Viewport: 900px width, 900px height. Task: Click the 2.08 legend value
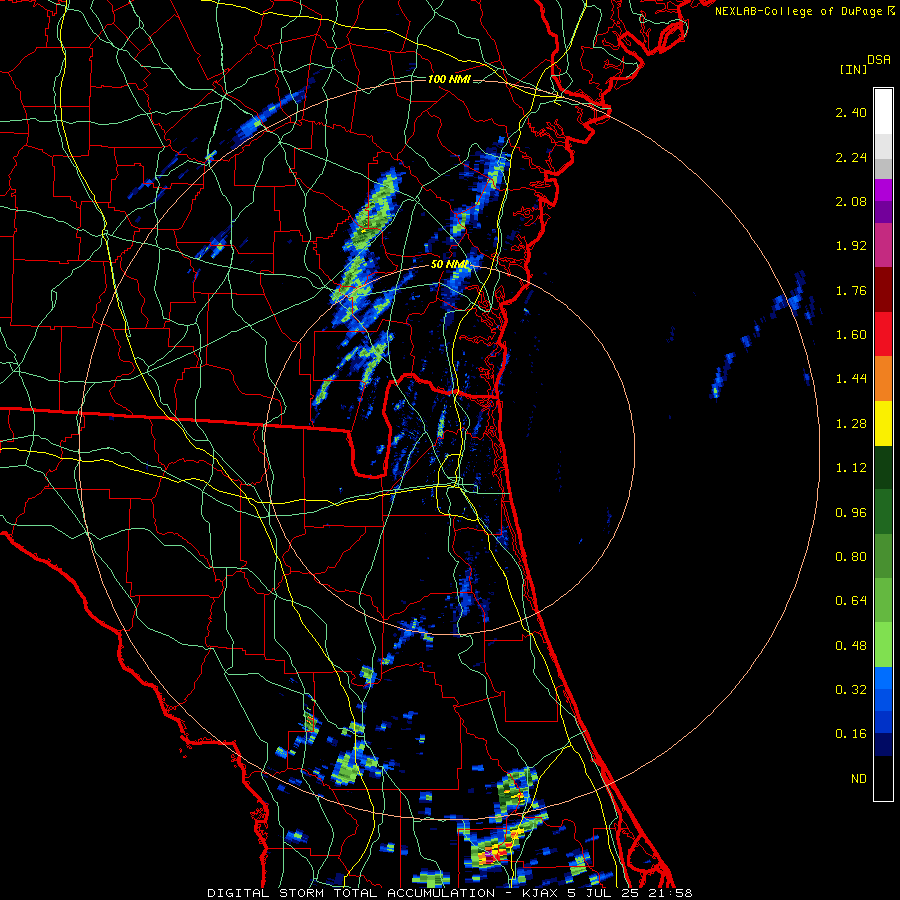(x=851, y=201)
